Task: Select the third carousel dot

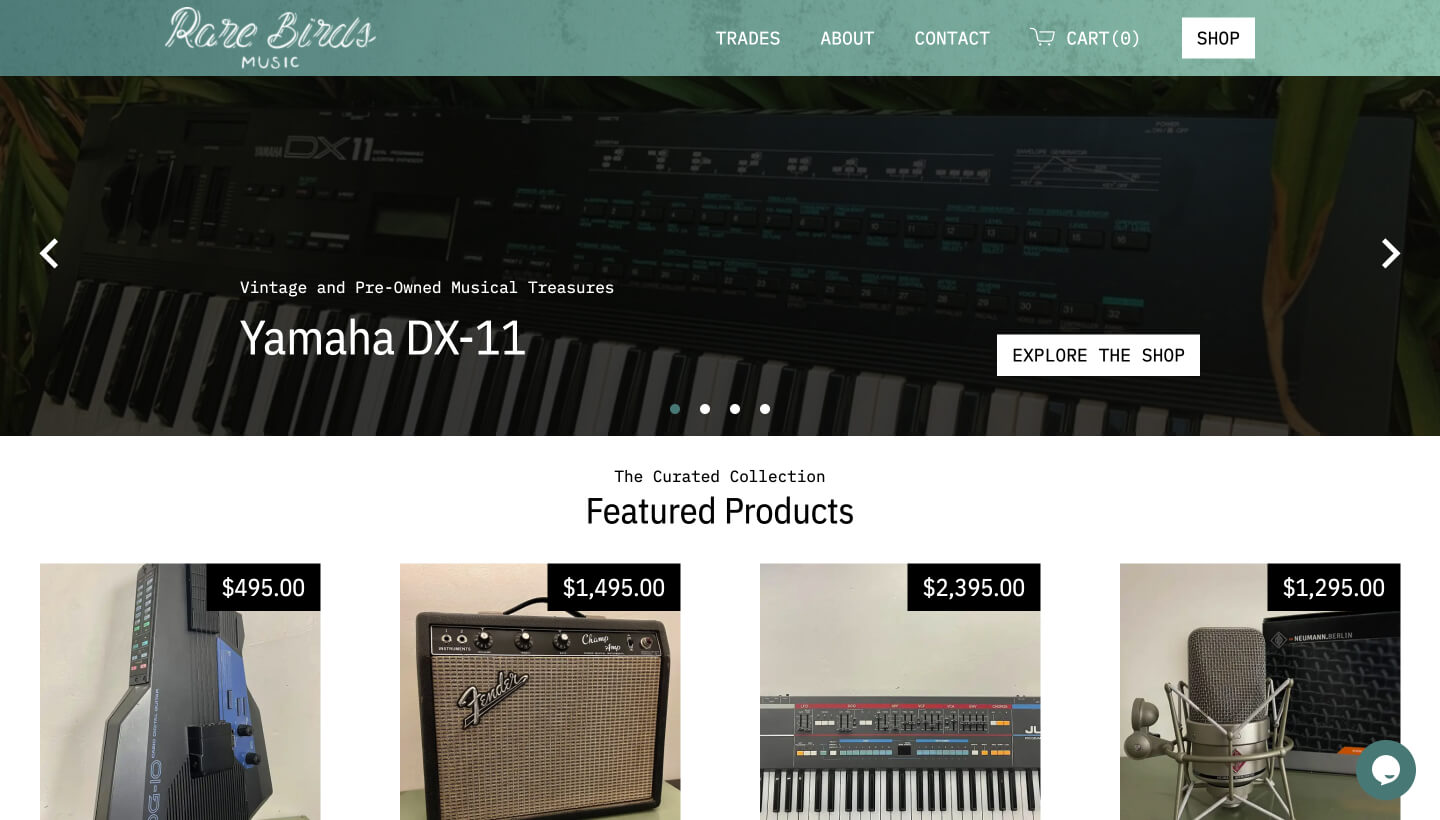Action: (x=735, y=409)
